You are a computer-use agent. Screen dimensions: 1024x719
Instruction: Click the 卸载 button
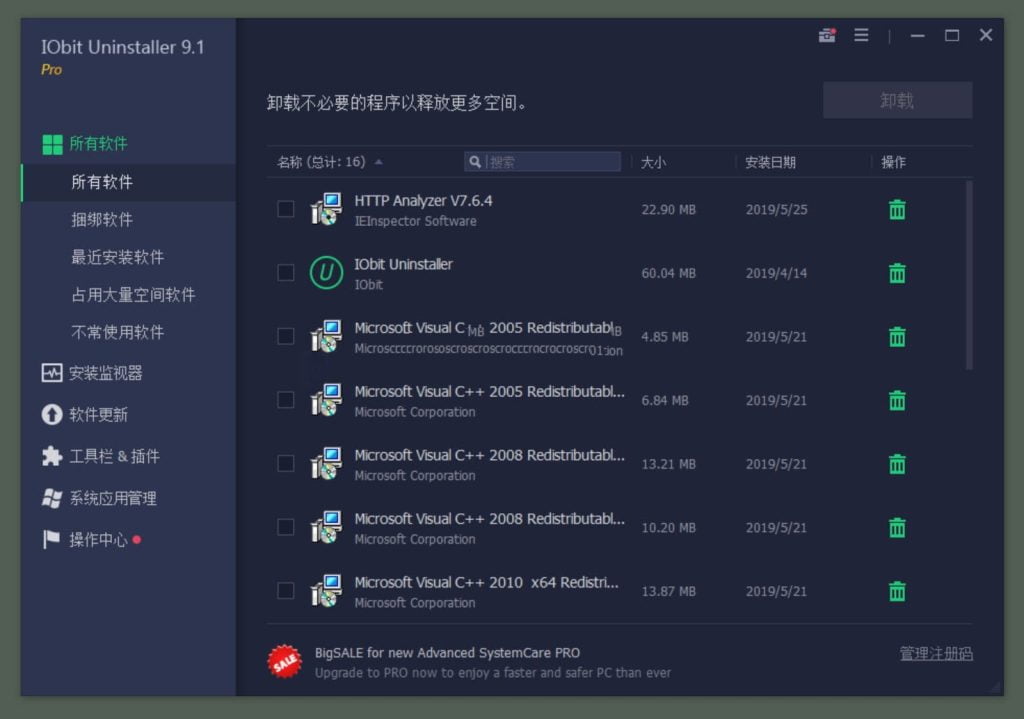tap(897, 100)
